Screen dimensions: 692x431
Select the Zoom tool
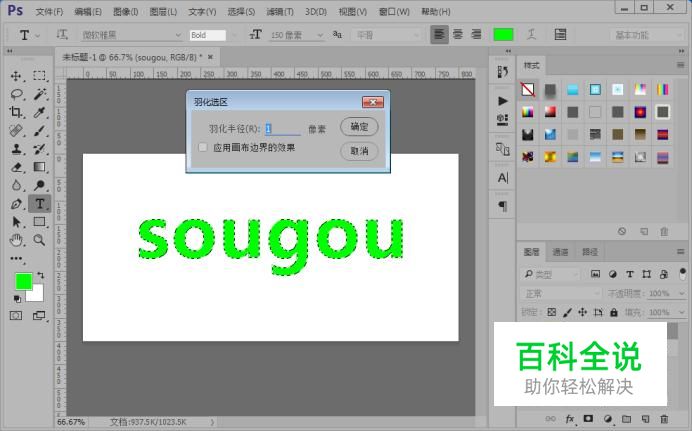pyautogui.click(x=39, y=240)
